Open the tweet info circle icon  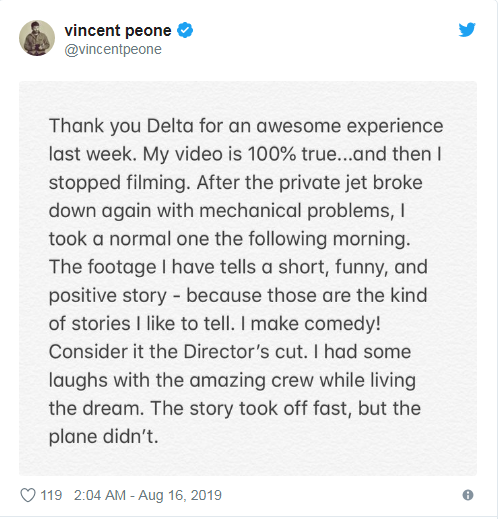click(x=468, y=495)
